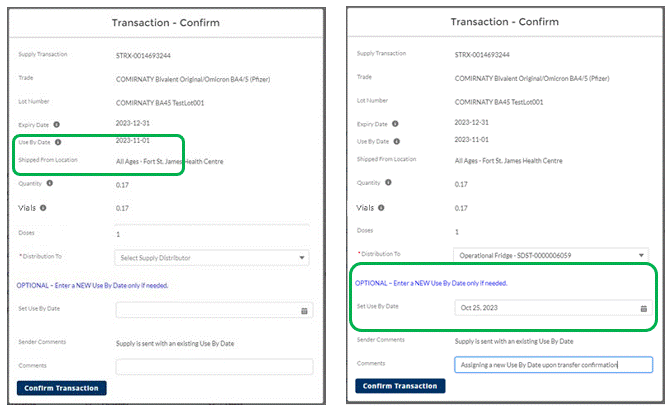Open calendar picker in left Set Use By Date
The image size is (670, 407).
(x=304, y=311)
